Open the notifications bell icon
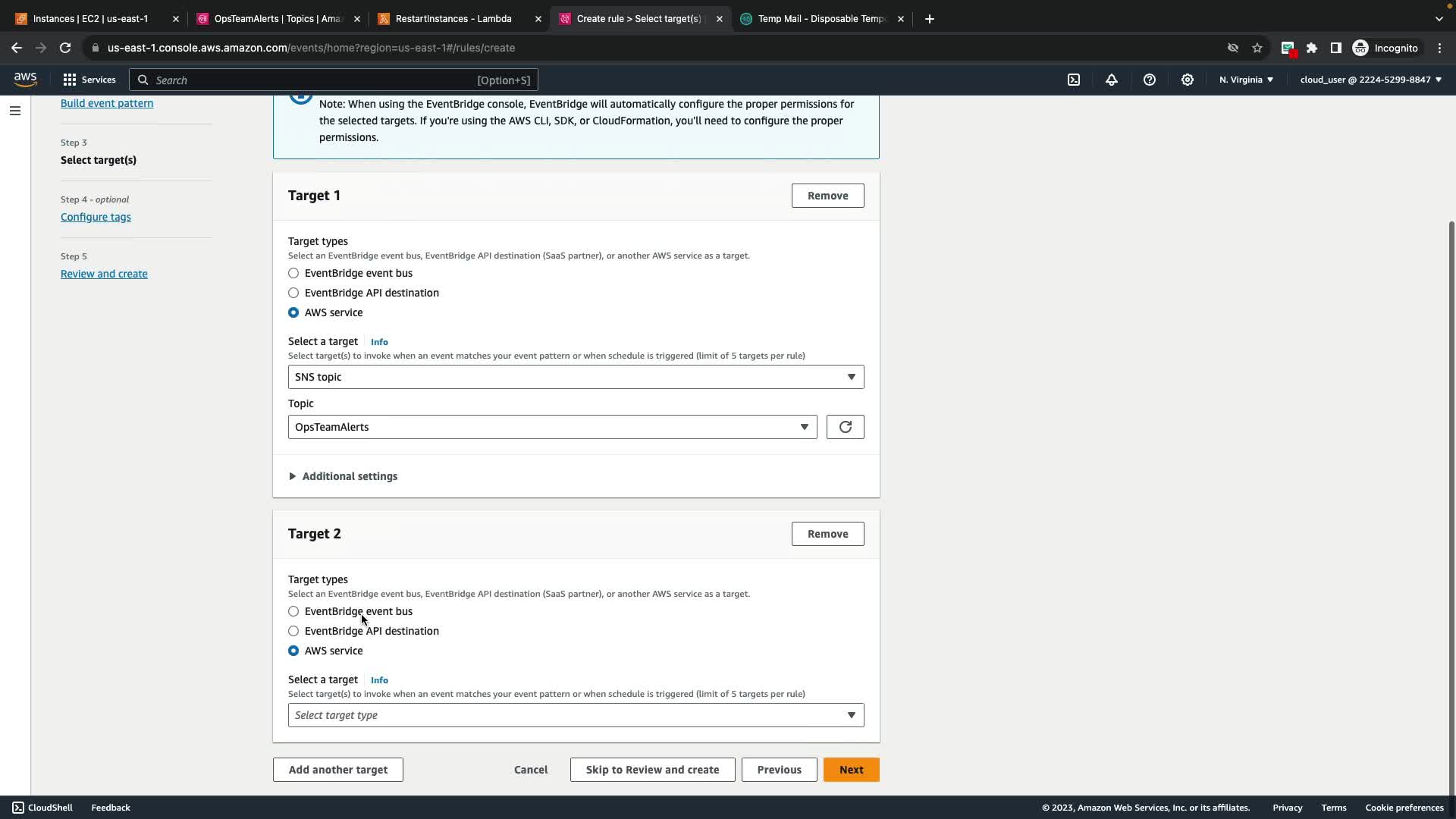 1112,80
